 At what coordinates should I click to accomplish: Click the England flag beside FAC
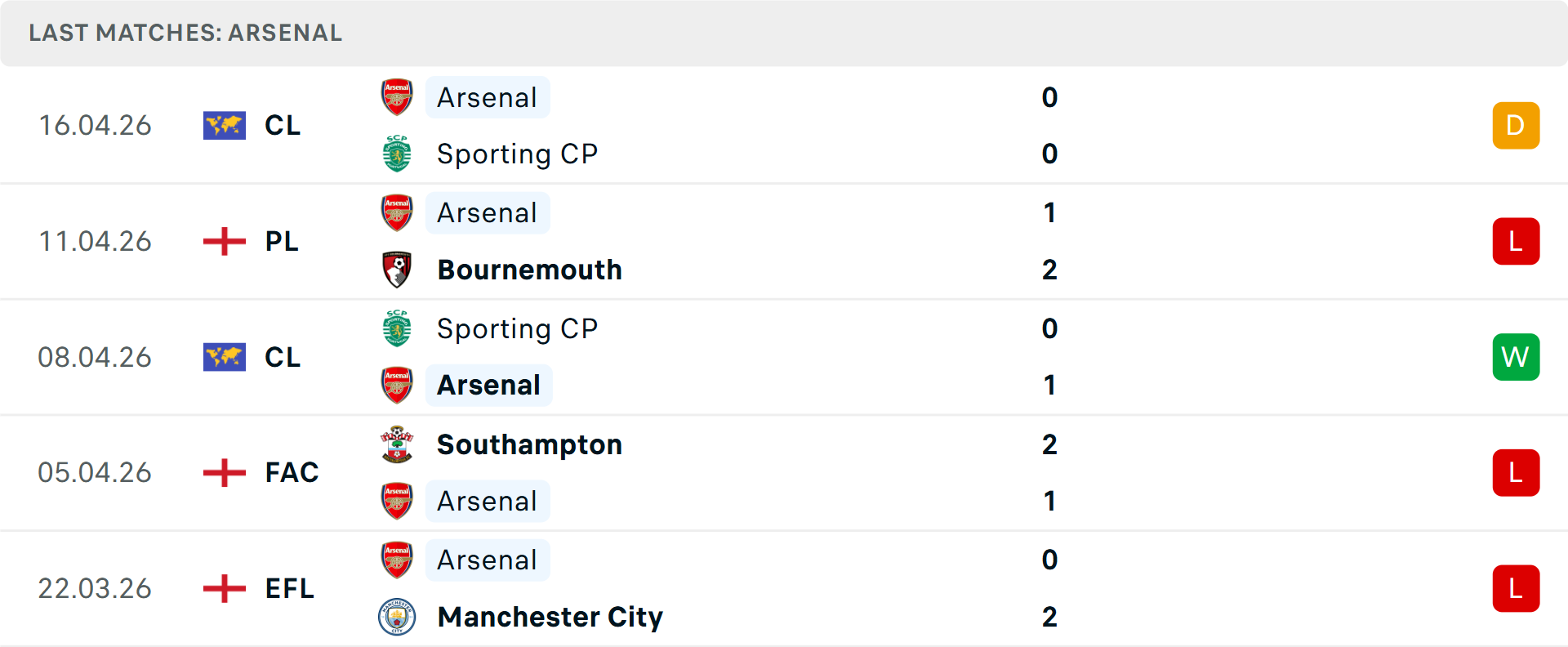(225, 472)
